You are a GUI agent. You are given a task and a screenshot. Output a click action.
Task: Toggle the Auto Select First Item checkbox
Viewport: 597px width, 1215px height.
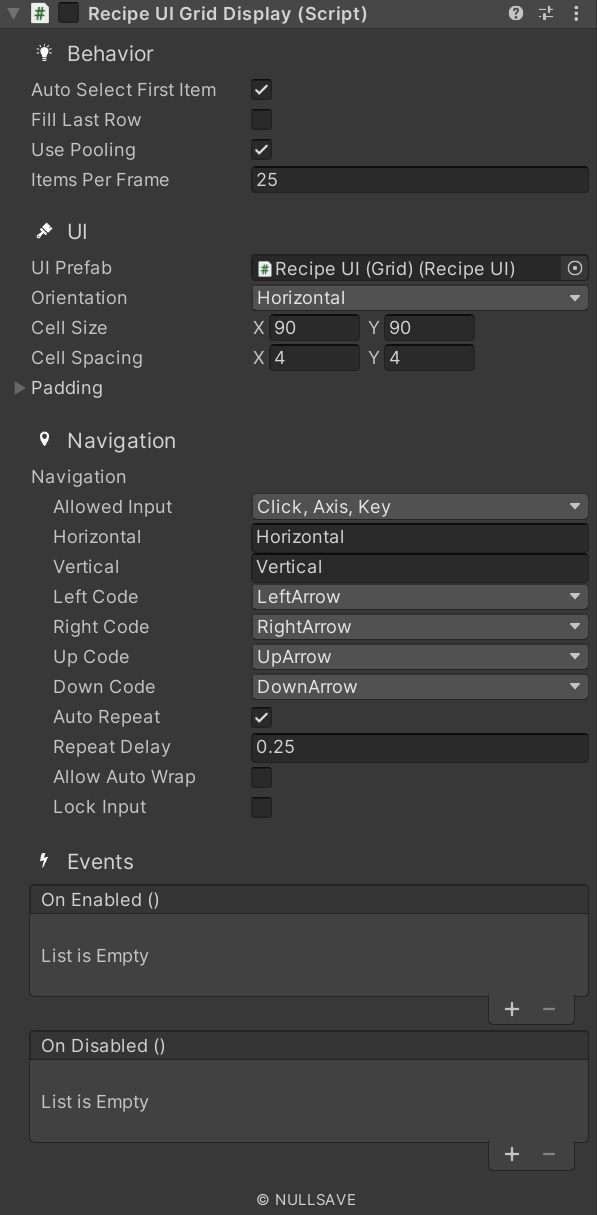coord(261,89)
